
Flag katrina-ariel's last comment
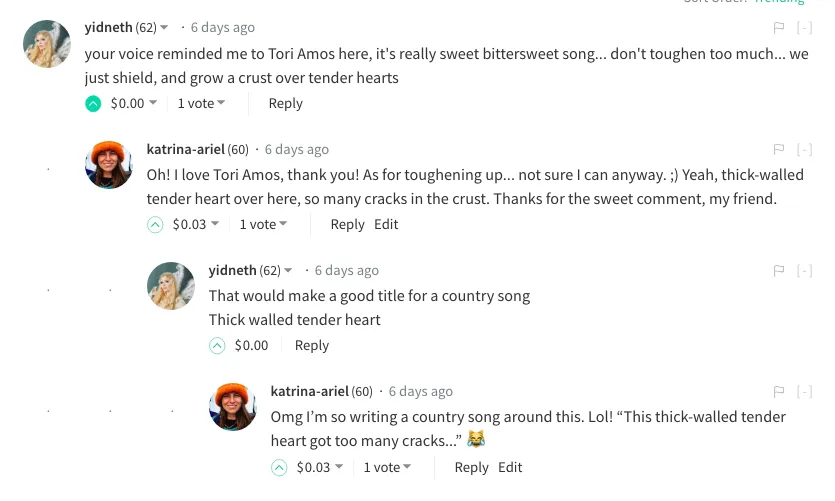(x=779, y=392)
